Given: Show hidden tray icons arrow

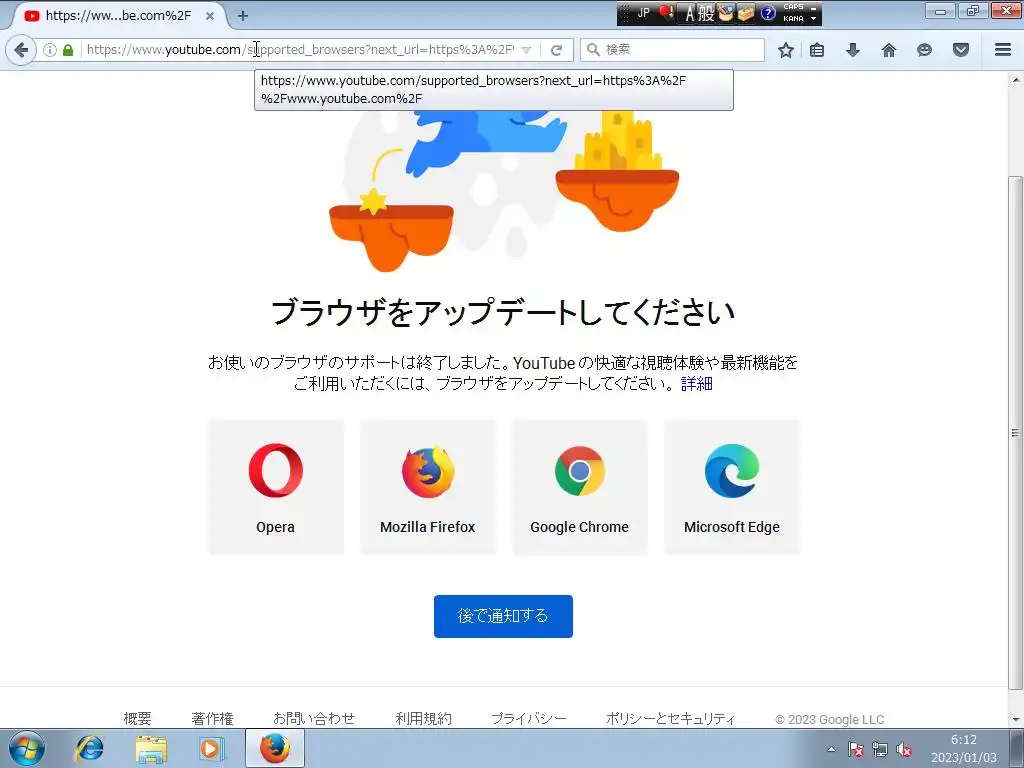Looking at the screenshot, I should 831,749.
